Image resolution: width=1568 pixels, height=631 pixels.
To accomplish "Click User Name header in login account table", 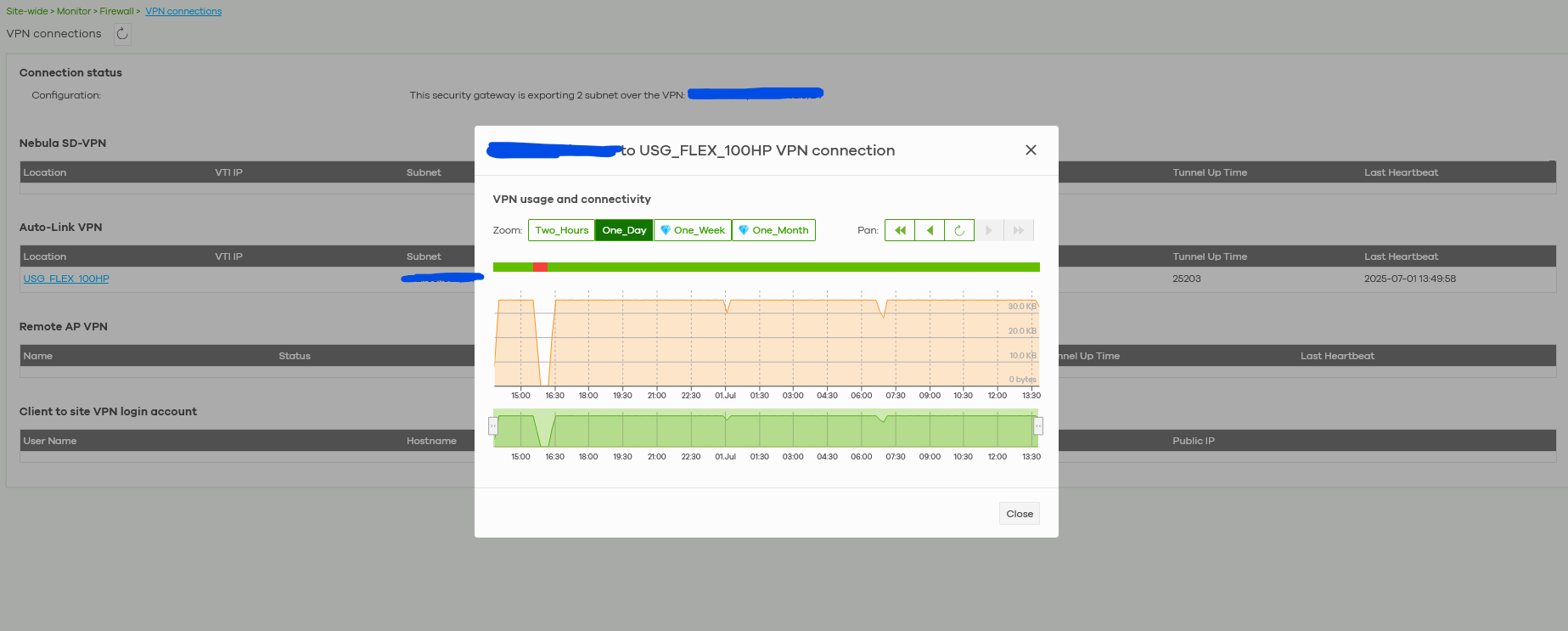I will point(50,441).
